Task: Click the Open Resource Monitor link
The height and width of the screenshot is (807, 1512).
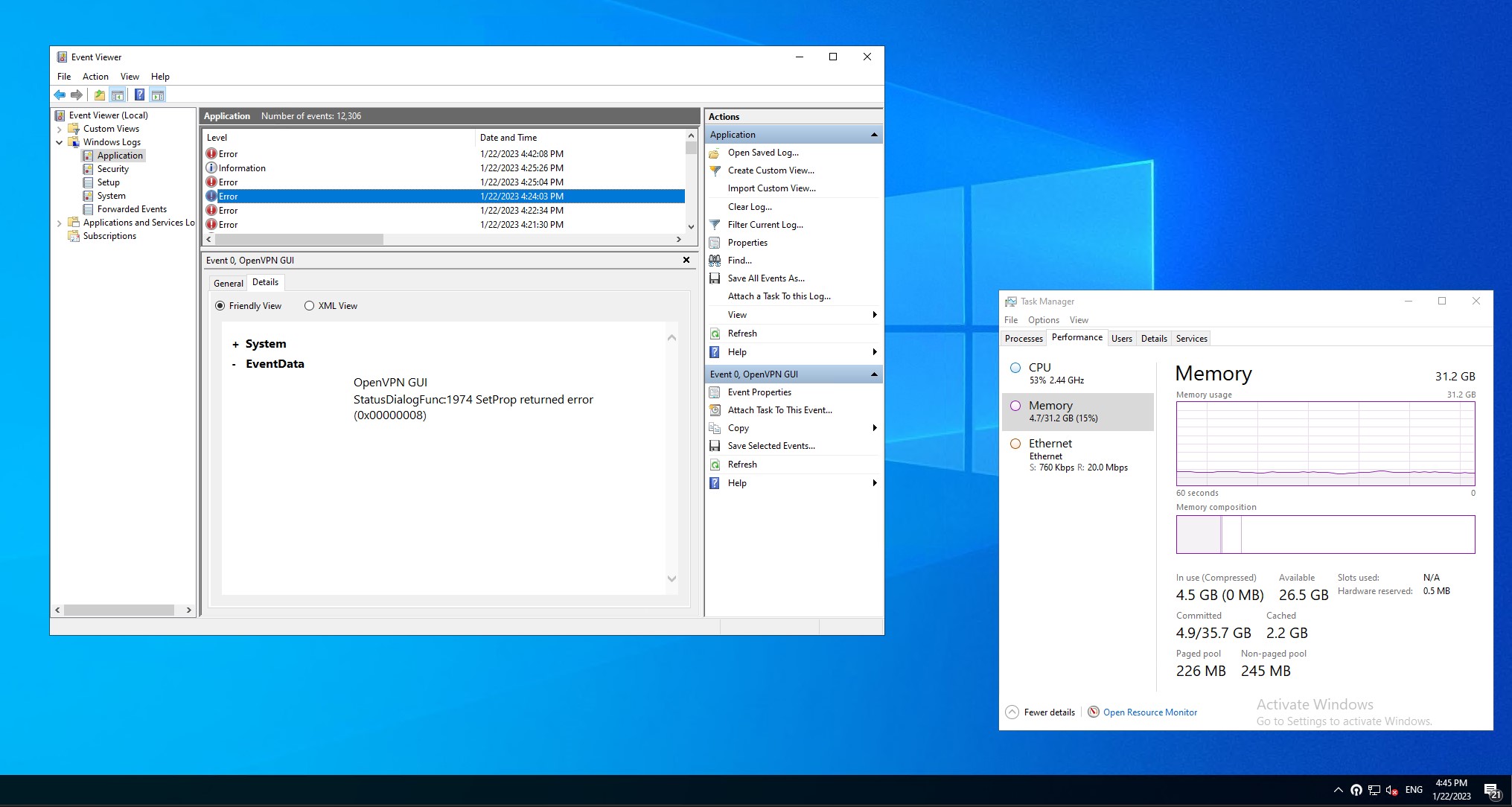Action: pyautogui.click(x=1149, y=712)
